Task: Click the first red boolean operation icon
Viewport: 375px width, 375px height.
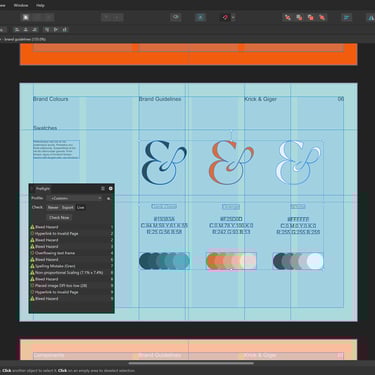Action: [288, 17]
